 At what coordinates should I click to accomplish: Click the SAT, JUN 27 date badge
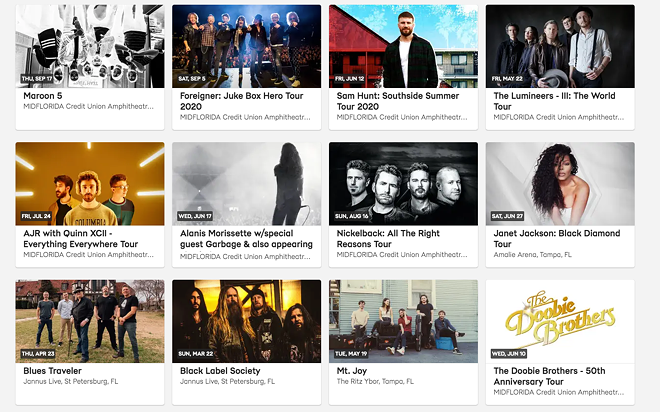click(x=507, y=216)
